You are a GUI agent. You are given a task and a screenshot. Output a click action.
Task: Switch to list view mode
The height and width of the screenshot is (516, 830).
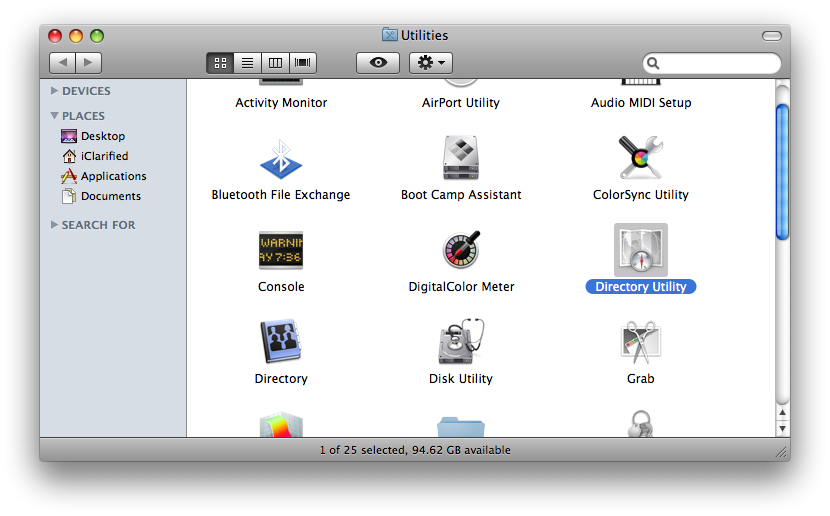pyautogui.click(x=247, y=63)
